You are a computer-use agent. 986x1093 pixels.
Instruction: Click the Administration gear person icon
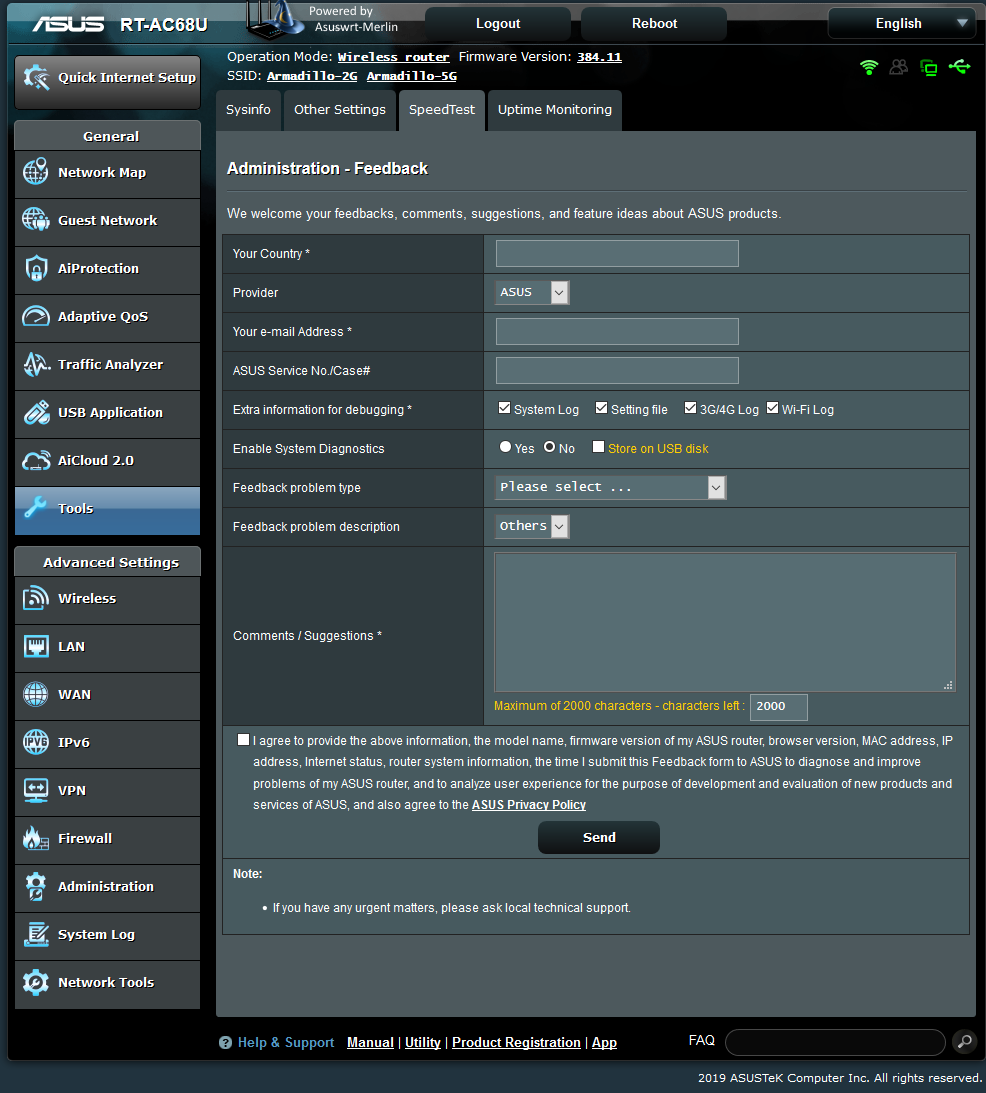pos(36,887)
